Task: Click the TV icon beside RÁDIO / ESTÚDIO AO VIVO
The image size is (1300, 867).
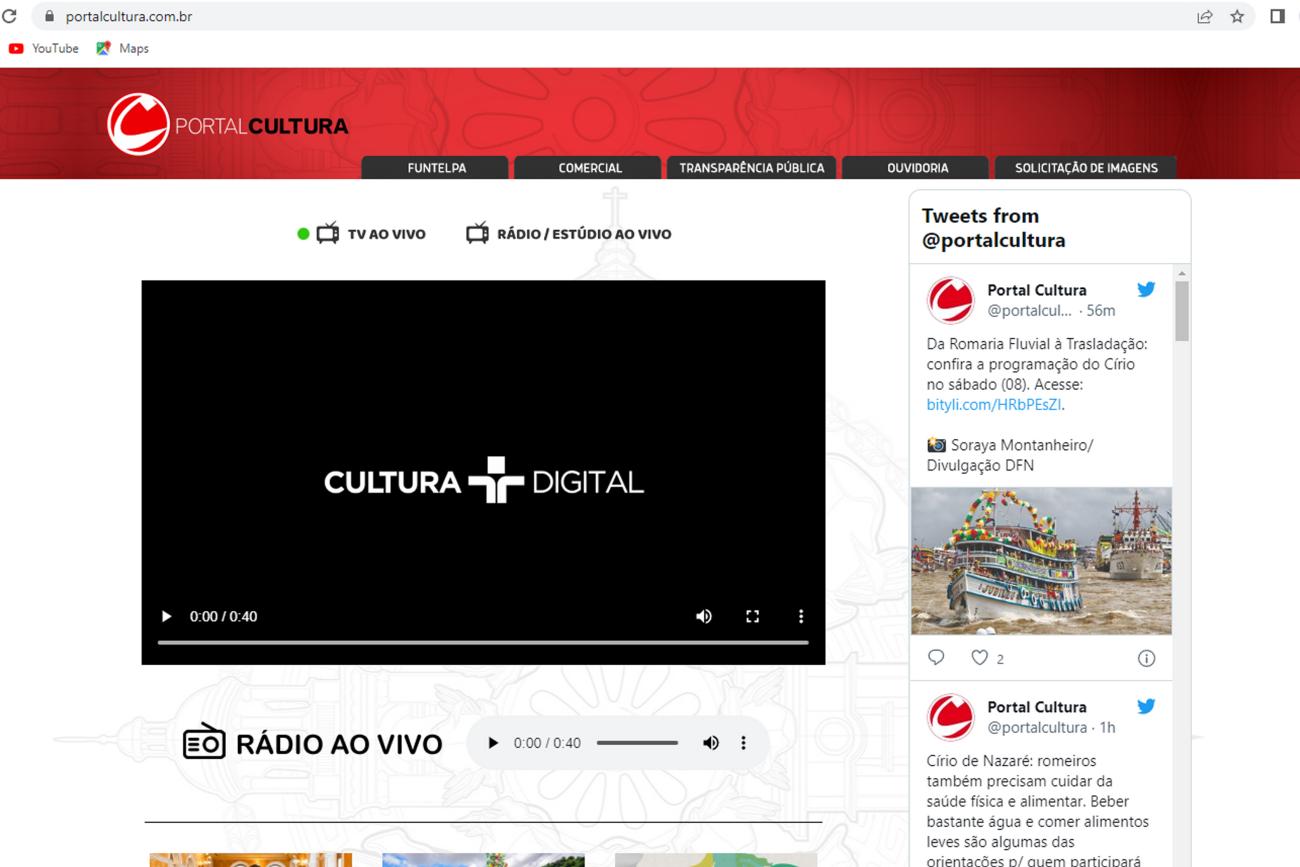Action: (478, 234)
